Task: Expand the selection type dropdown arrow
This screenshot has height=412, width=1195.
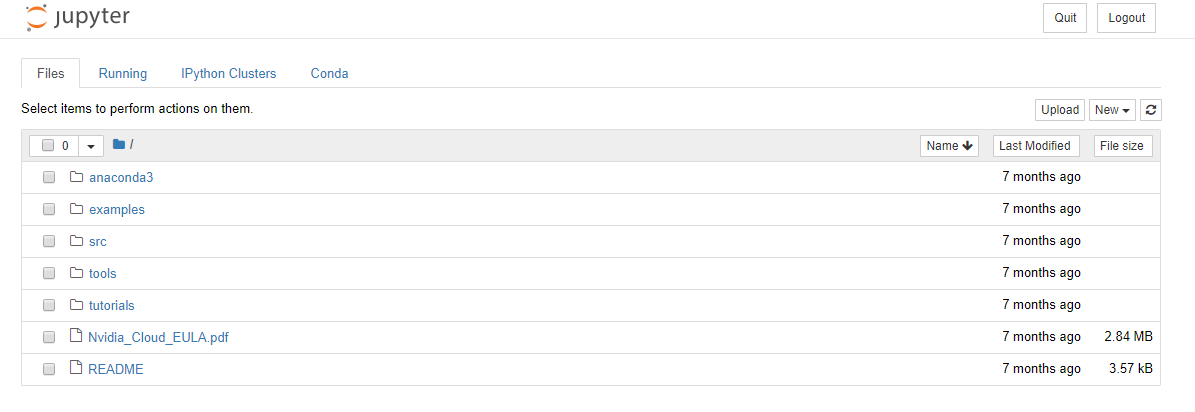Action: coord(91,145)
